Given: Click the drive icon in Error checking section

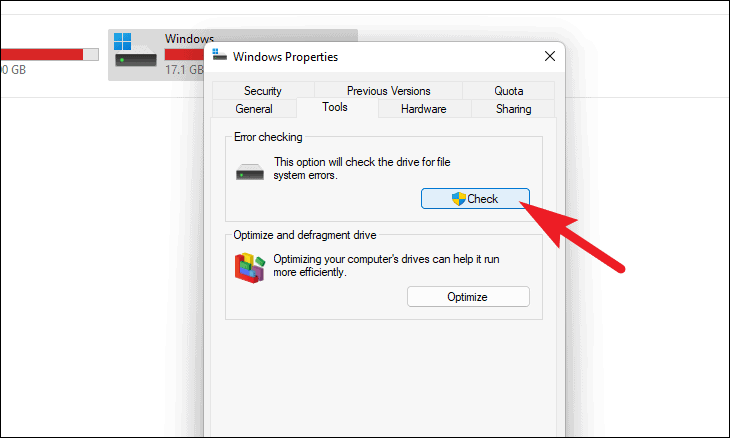Looking at the screenshot, I should [250, 172].
